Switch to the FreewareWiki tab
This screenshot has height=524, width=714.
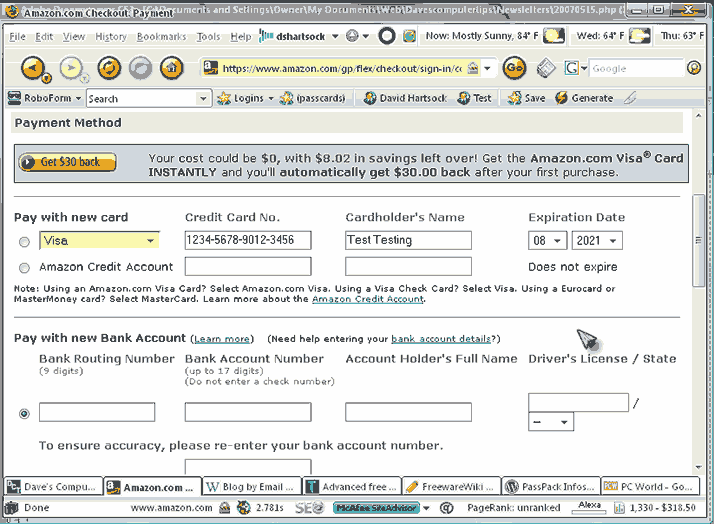pos(451,487)
